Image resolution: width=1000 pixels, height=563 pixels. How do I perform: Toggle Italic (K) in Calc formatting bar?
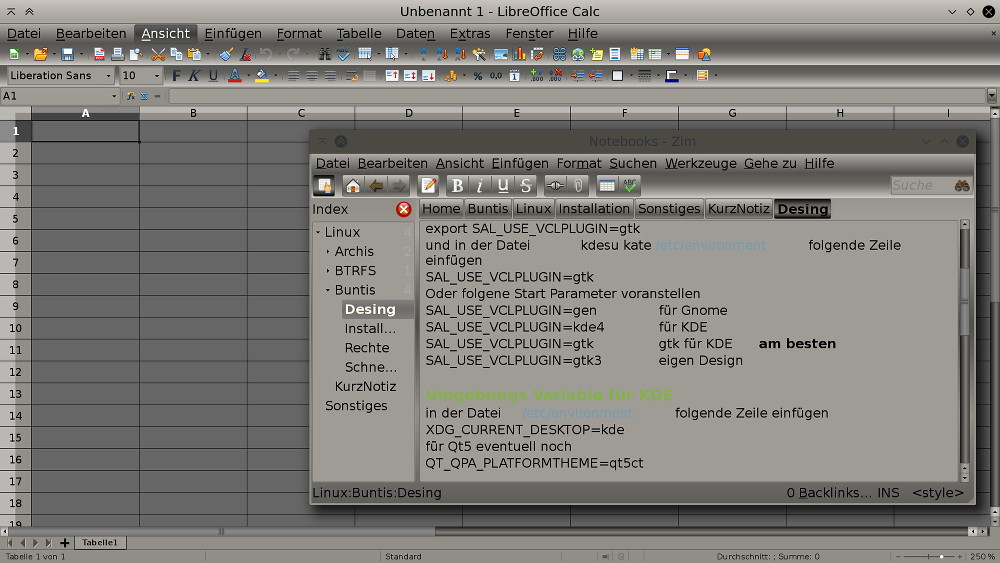click(x=194, y=76)
